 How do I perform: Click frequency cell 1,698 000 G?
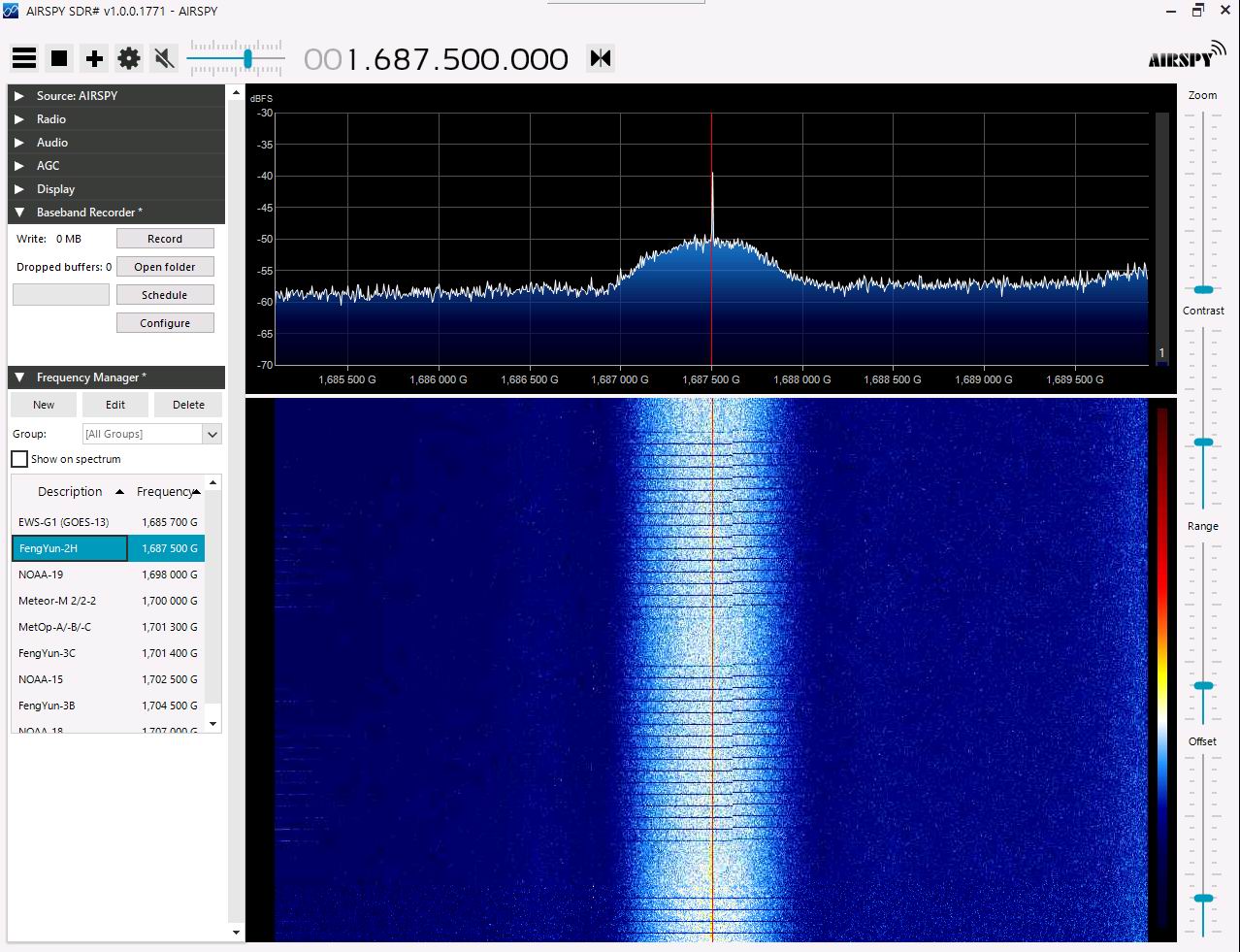coord(169,574)
